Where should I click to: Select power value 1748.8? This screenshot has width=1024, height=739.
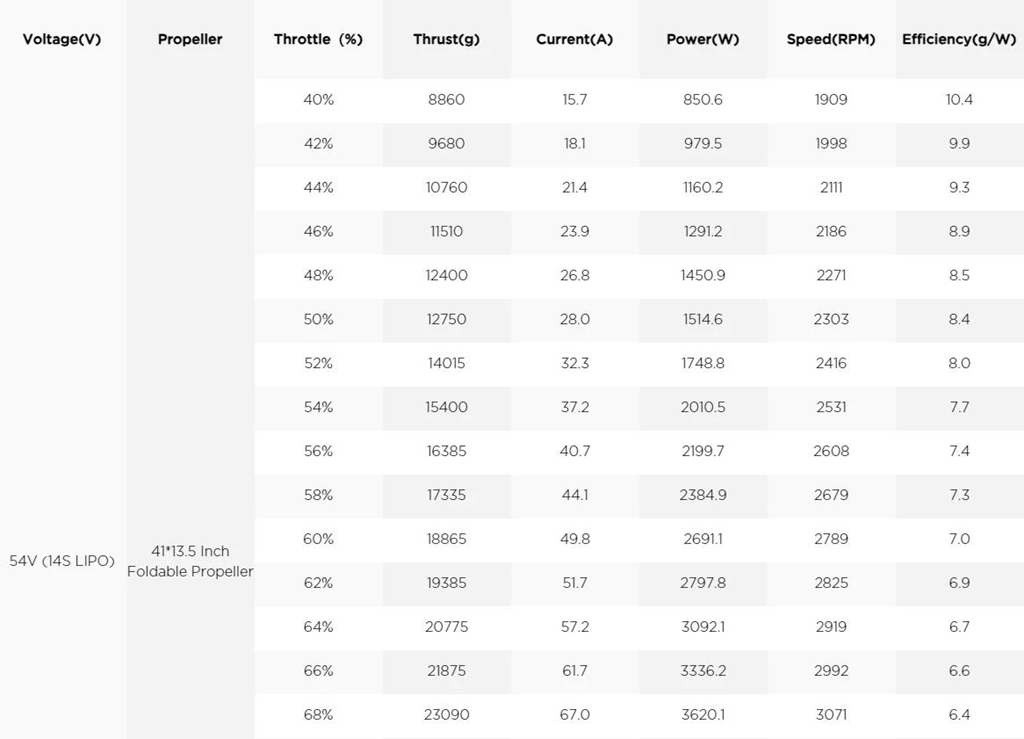point(703,363)
